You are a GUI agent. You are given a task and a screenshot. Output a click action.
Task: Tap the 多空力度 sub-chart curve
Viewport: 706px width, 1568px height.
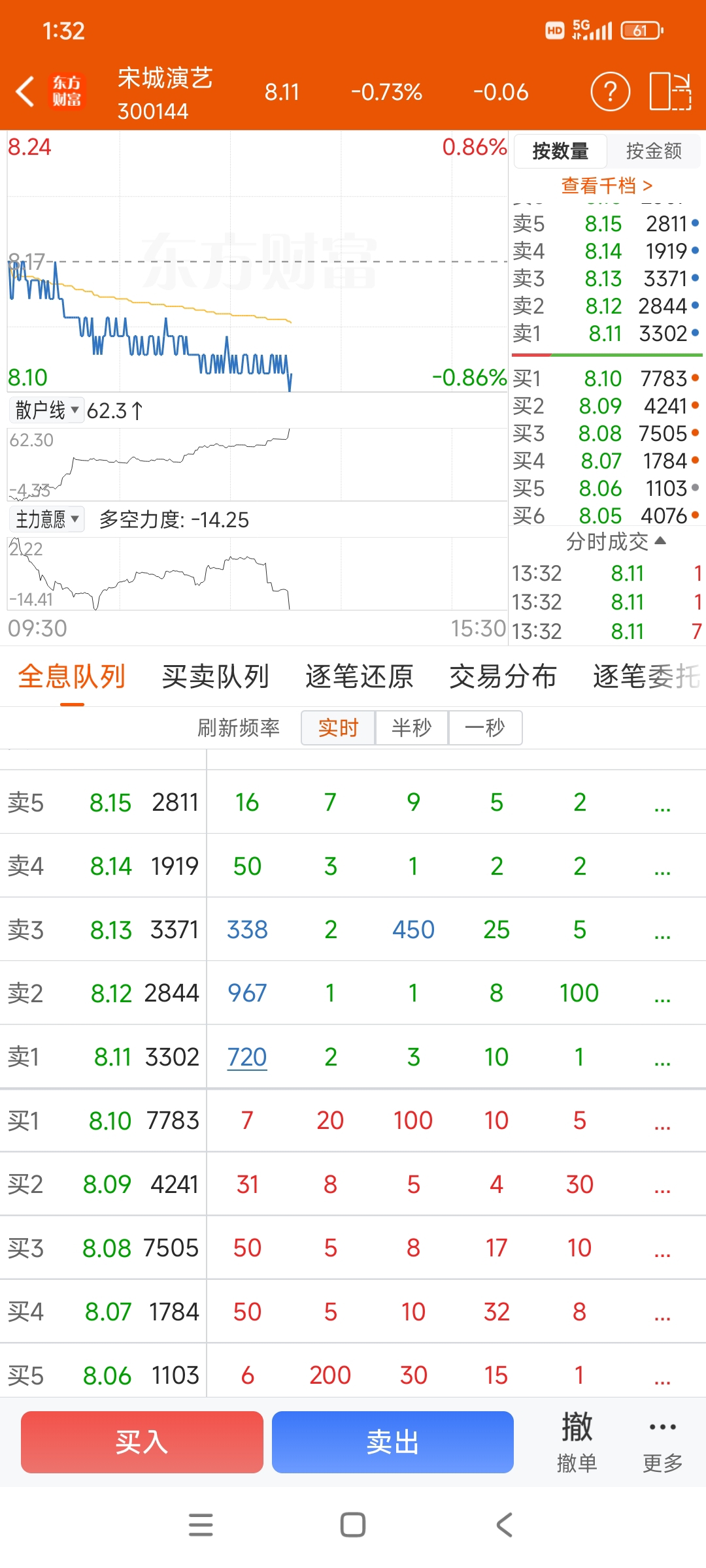(x=257, y=574)
